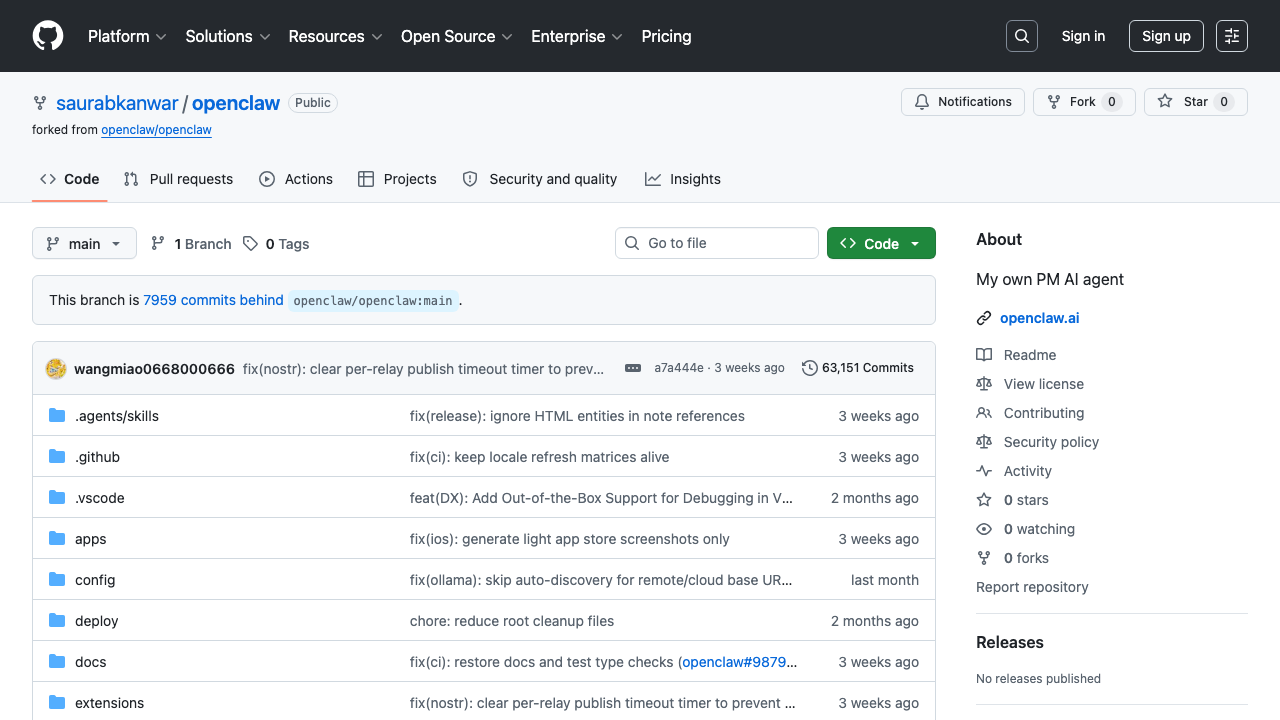Click wangmiao0668000666's avatar image
This screenshot has width=1280, height=720.
(x=56, y=368)
